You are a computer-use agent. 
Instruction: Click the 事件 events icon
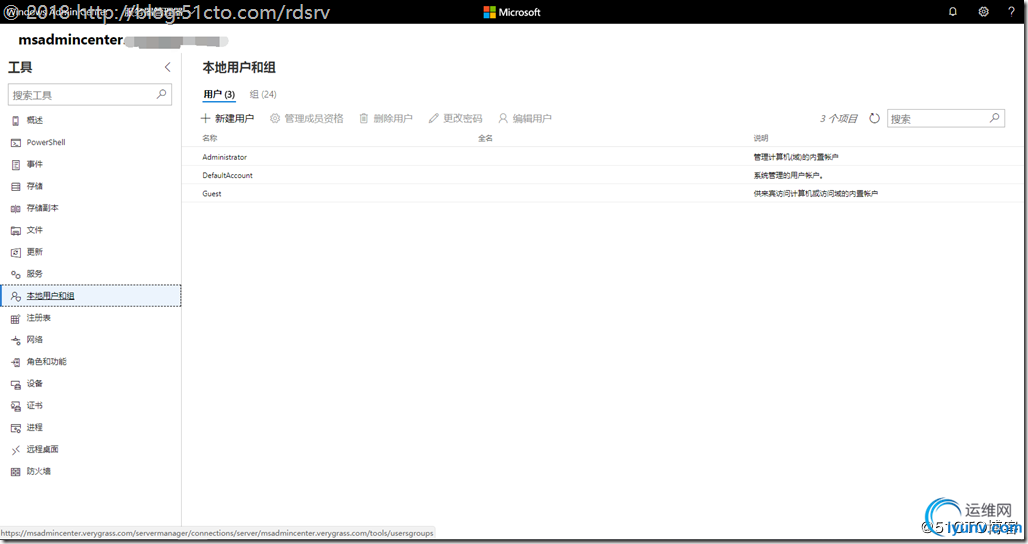16,165
